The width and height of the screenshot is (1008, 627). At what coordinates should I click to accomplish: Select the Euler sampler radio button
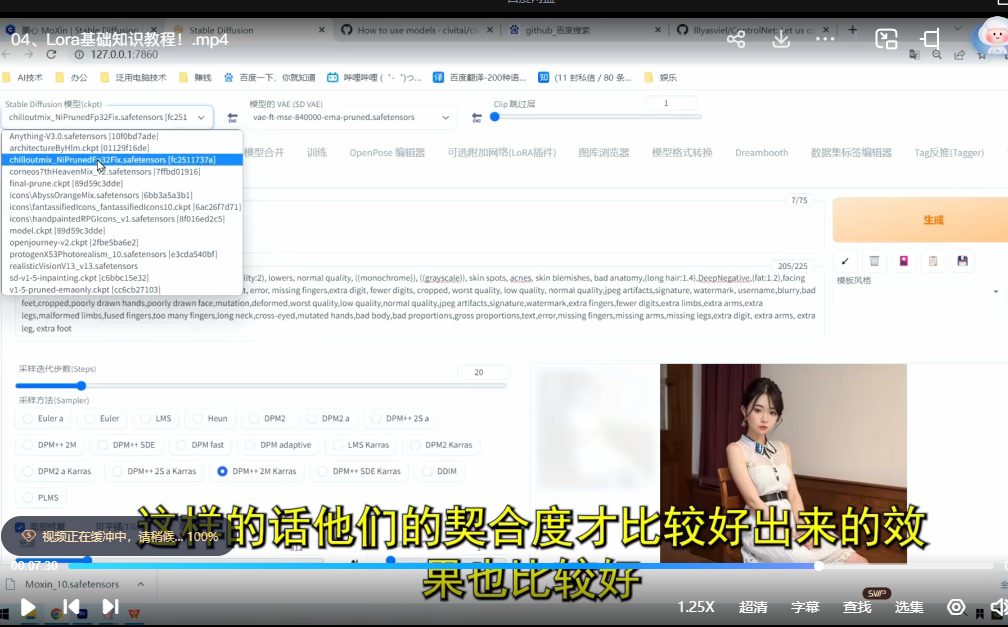(x=102, y=419)
